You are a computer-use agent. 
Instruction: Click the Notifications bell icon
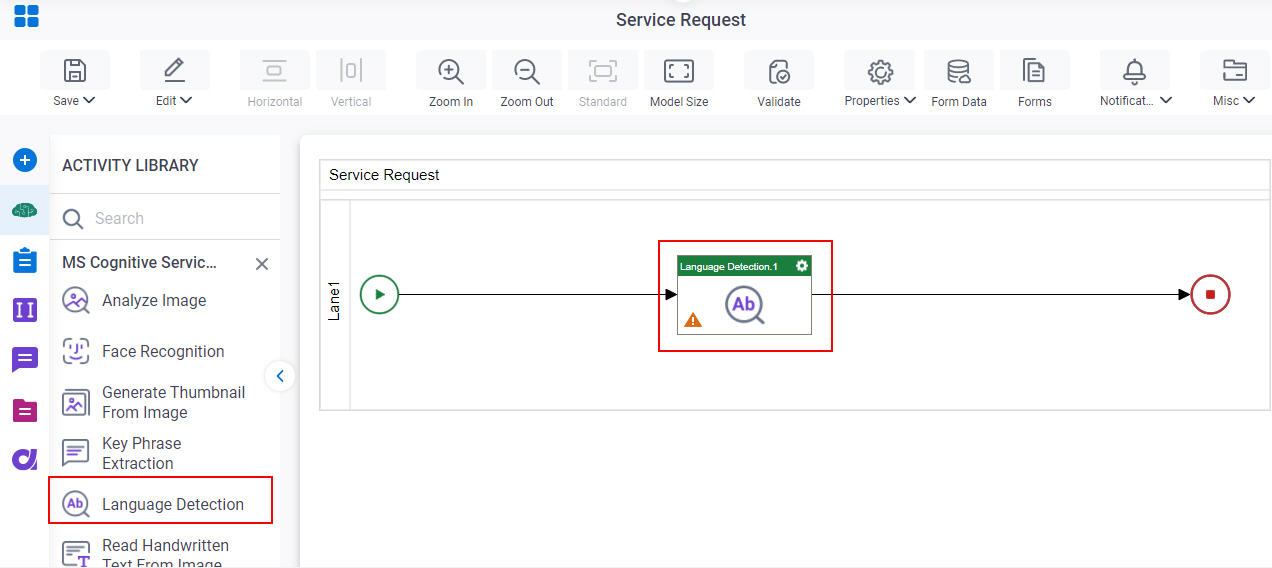coord(1134,71)
